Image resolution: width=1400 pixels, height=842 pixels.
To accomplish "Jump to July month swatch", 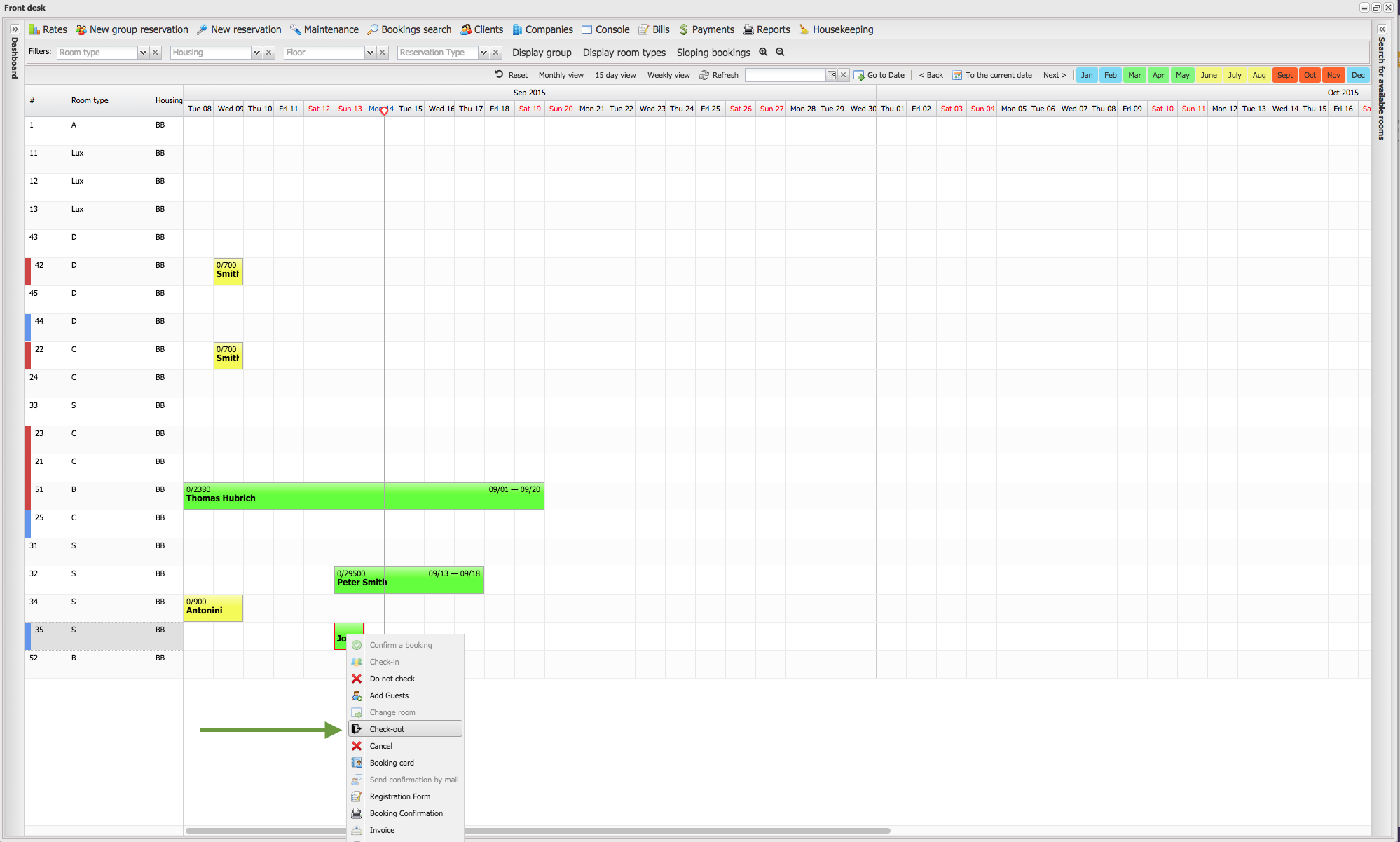I will 1234,75.
